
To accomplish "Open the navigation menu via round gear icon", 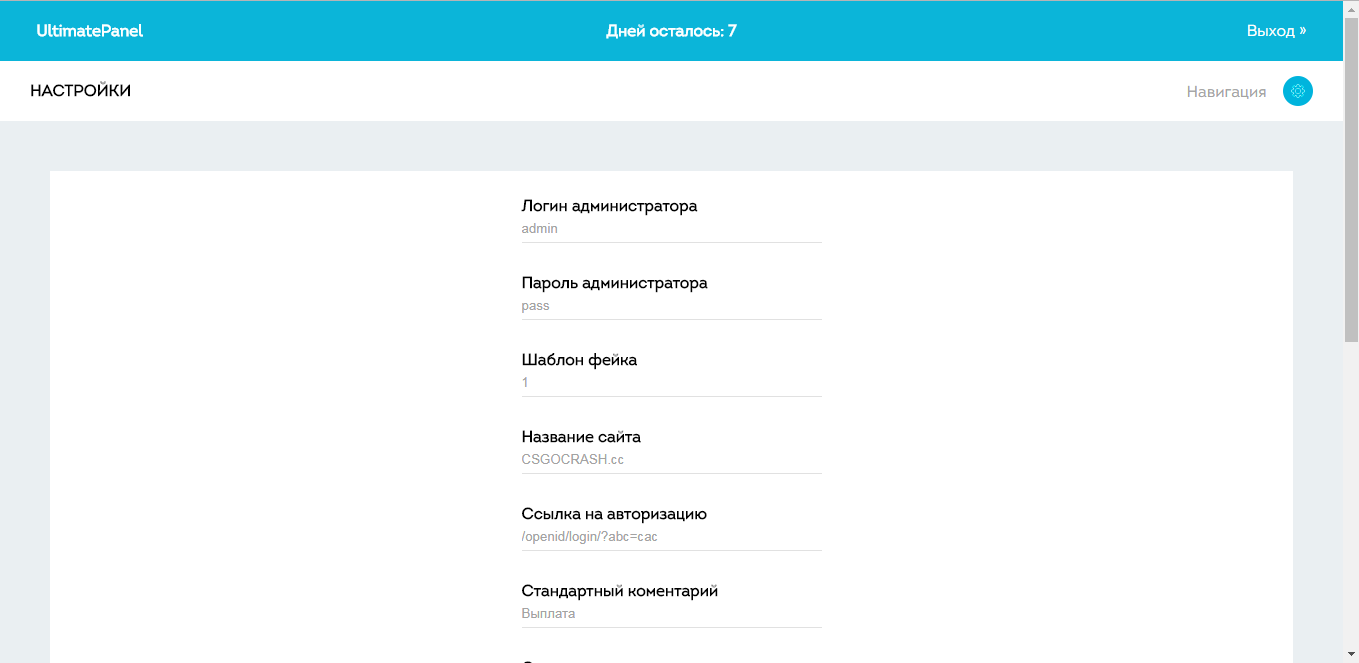I will 1297,91.
